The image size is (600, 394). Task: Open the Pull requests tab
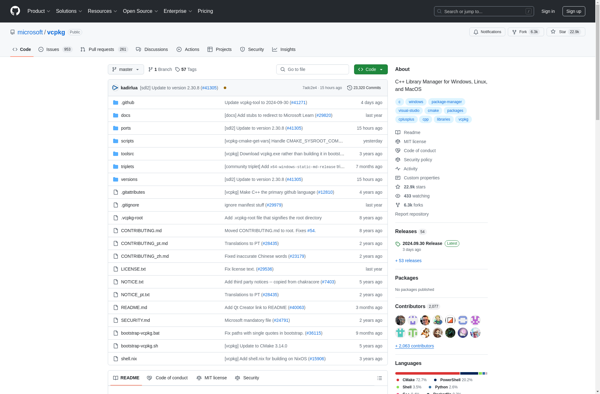pos(104,49)
